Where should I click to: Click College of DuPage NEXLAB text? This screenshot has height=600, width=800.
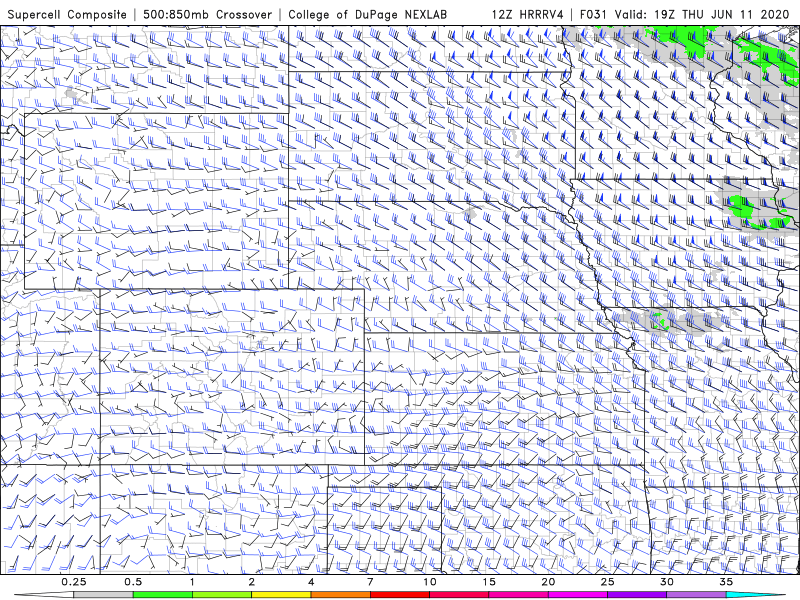pyautogui.click(x=367, y=14)
